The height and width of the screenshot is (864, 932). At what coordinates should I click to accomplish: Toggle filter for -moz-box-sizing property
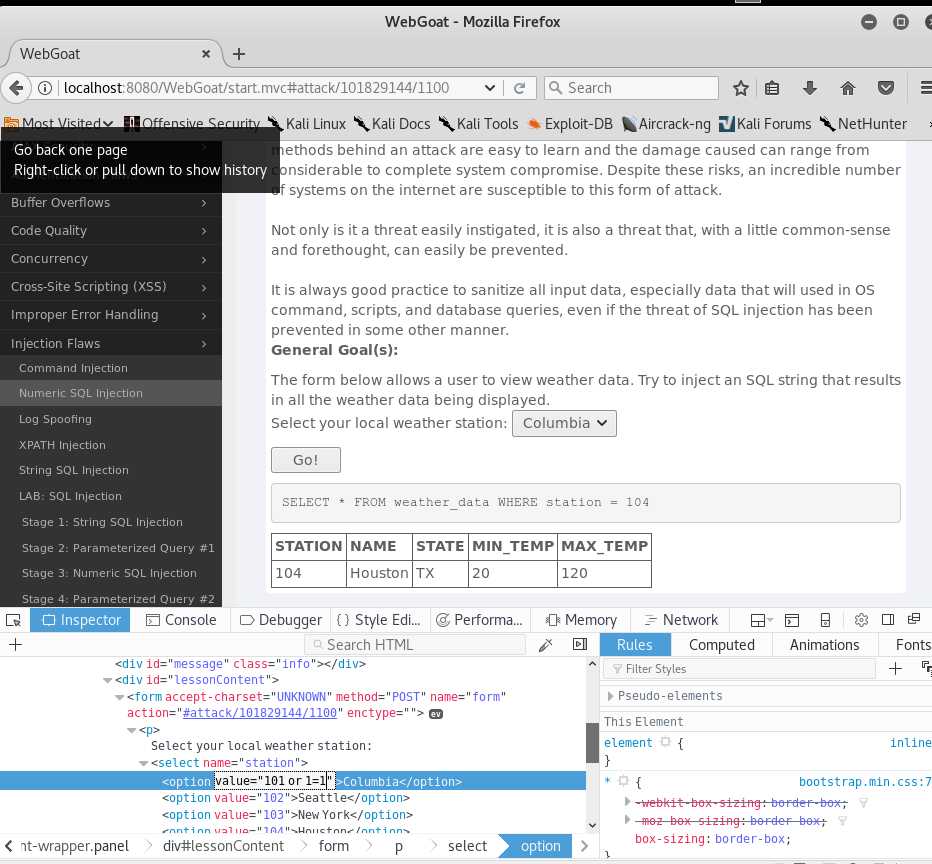pyautogui.click(x=842, y=821)
